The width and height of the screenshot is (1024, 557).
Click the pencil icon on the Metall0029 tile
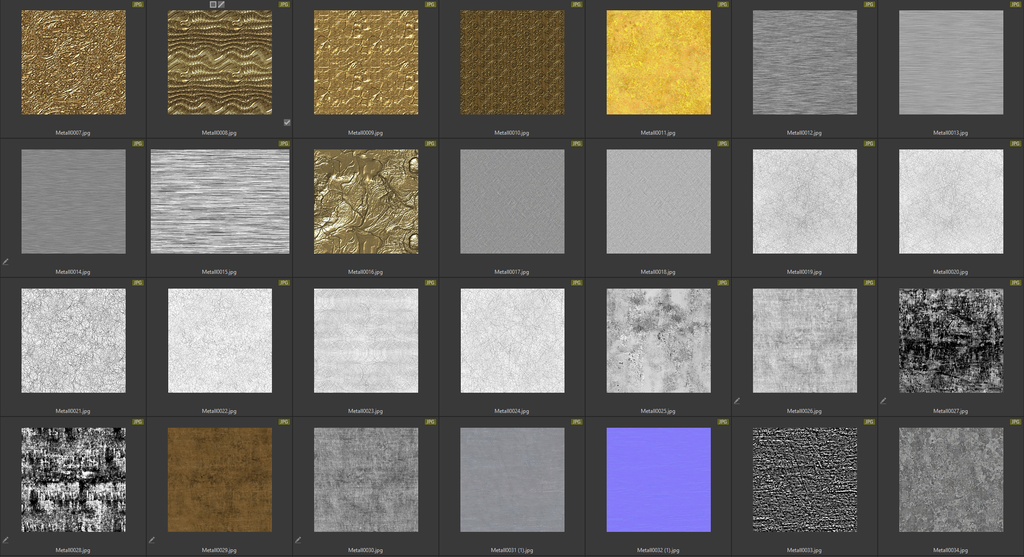(152, 540)
